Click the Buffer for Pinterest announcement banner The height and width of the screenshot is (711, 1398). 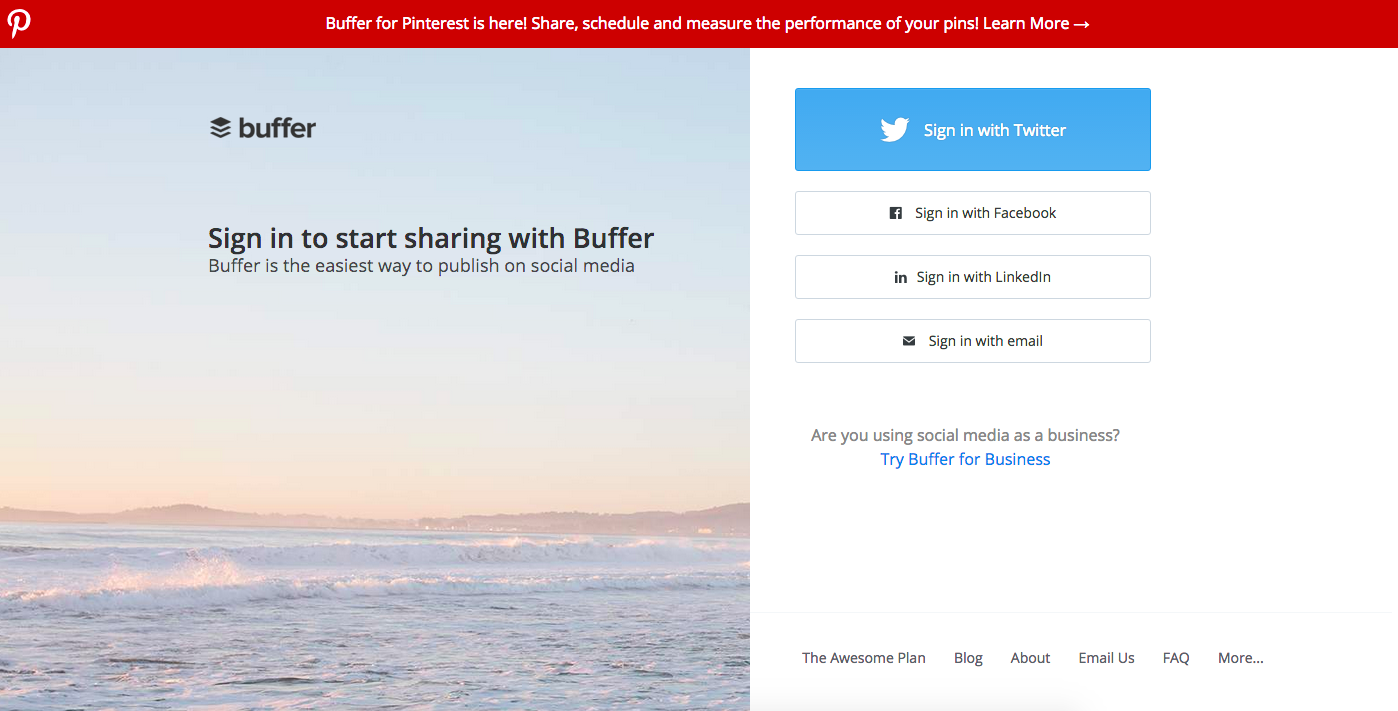(650, 23)
